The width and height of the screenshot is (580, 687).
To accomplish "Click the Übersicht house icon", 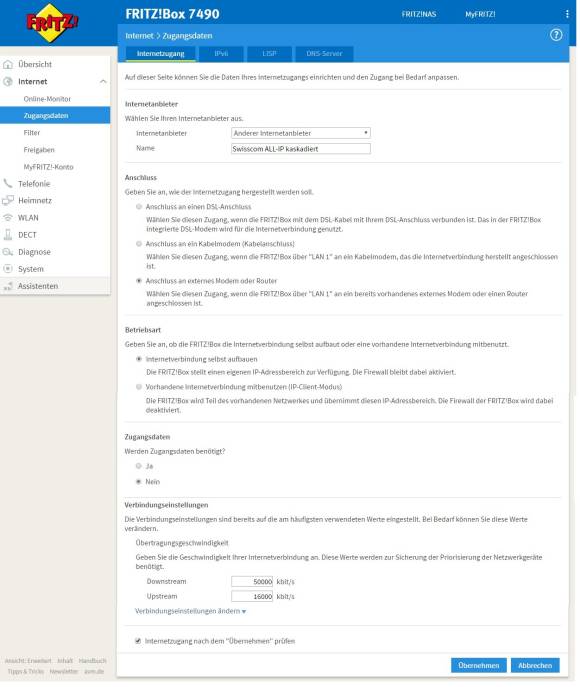I will tap(8, 64).
